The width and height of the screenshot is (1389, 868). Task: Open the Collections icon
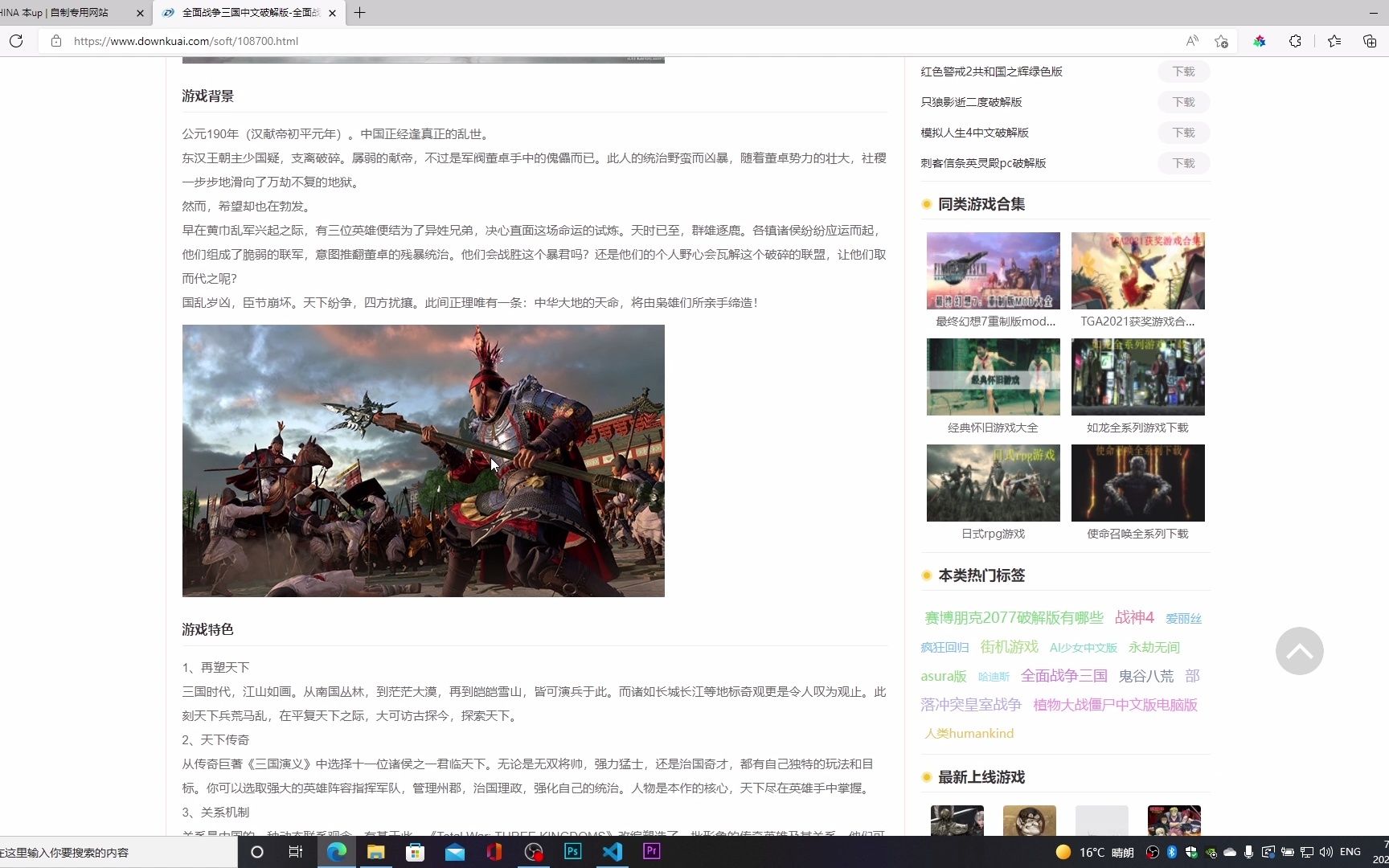(x=1370, y=41)
